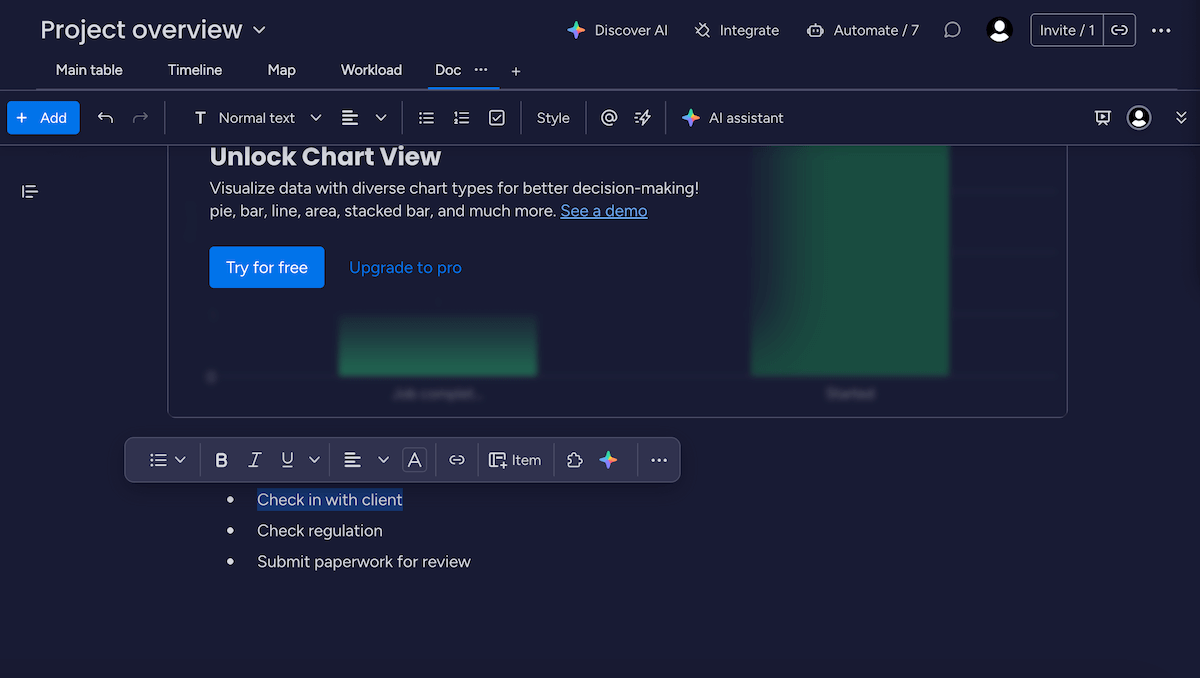Toggle bold formatting on selected text

pos(221,459)
